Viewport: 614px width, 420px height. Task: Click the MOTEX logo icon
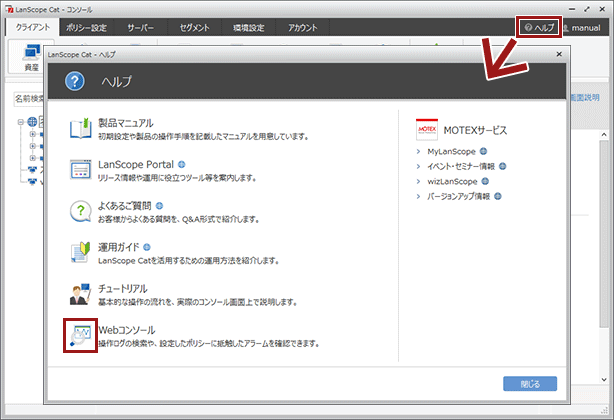tap(427, 130)
